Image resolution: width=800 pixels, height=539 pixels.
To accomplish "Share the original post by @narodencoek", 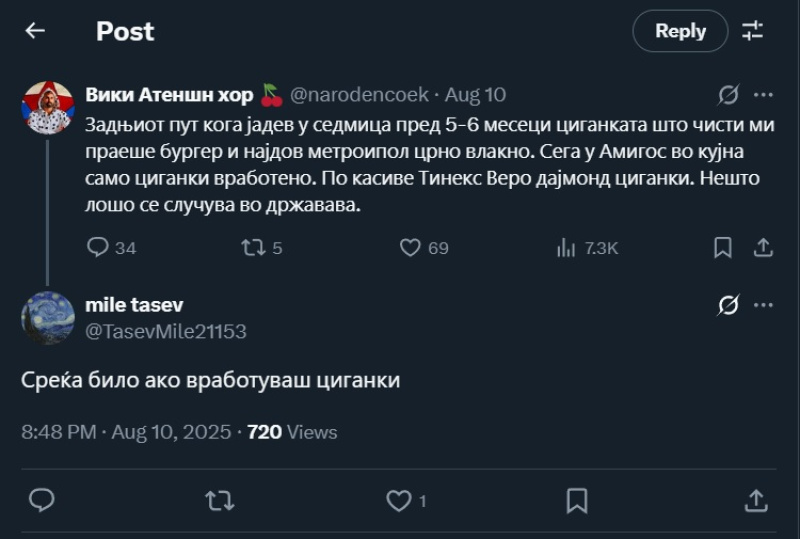I will [761, 247].
